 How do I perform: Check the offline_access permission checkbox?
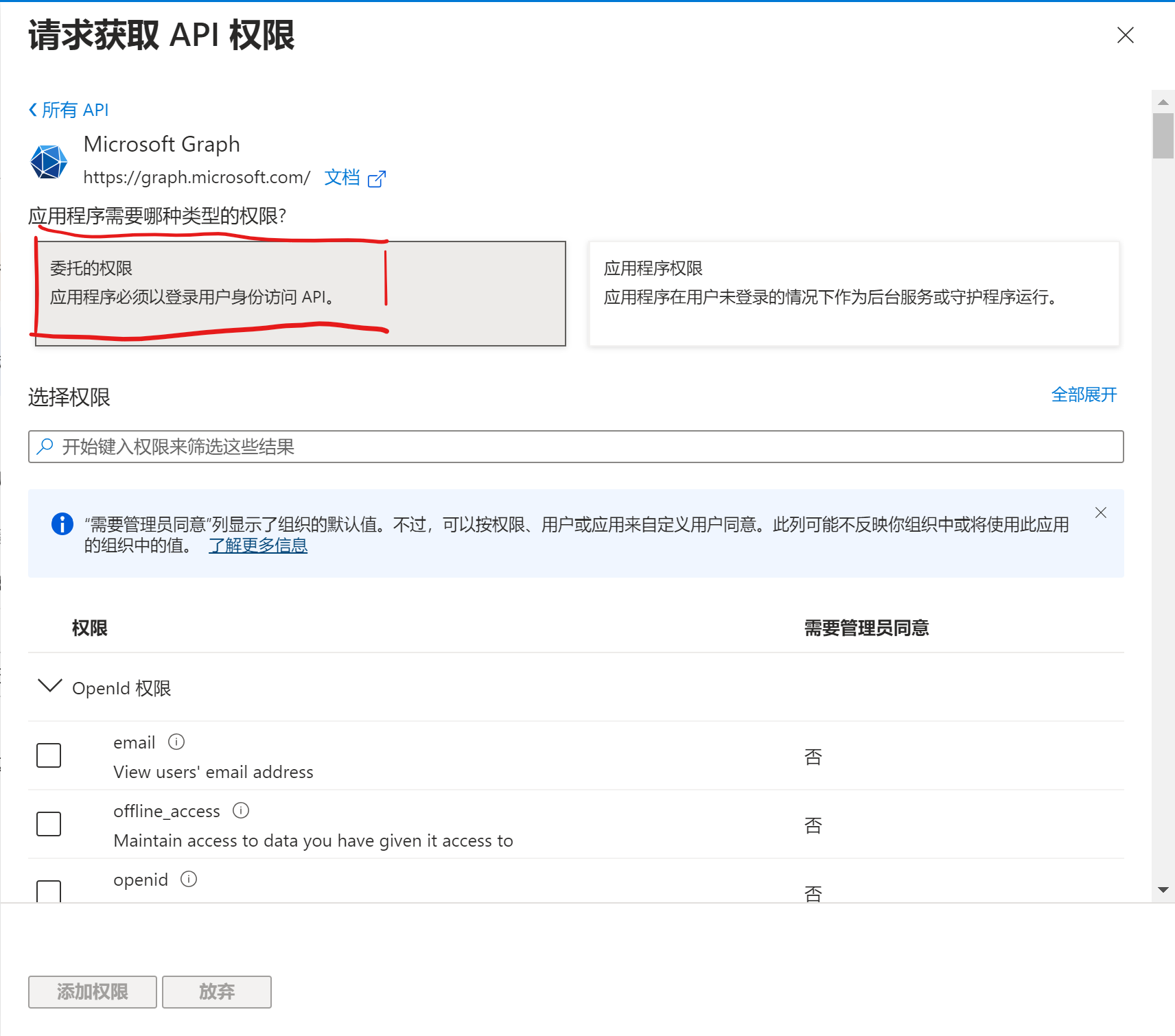point(49,824)
